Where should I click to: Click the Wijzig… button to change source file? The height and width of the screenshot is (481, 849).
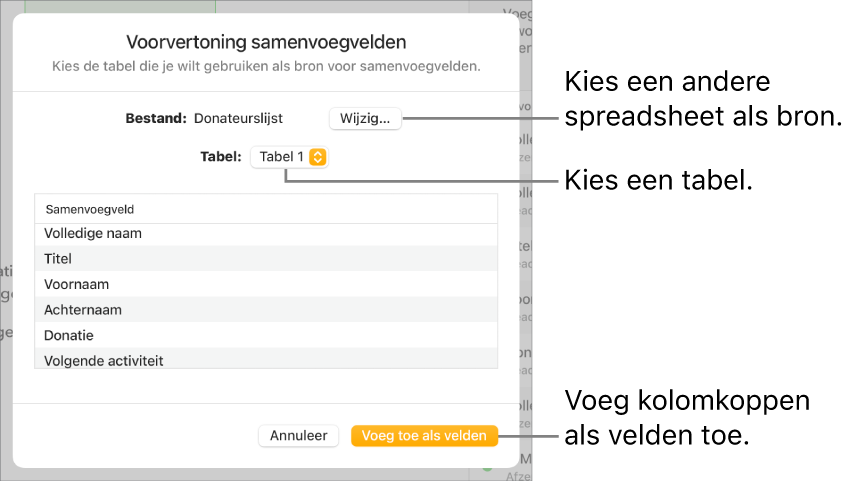(x=365, y=118)
